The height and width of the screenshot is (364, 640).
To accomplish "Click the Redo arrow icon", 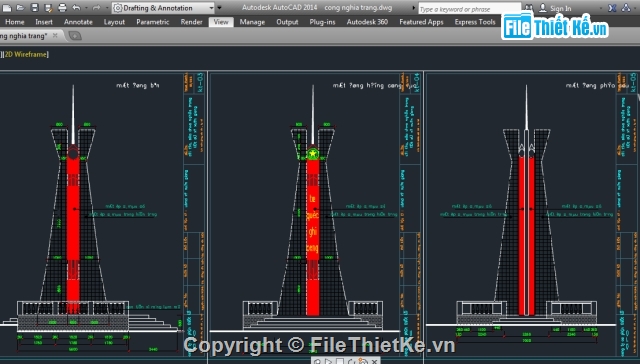I will (96, 8).
